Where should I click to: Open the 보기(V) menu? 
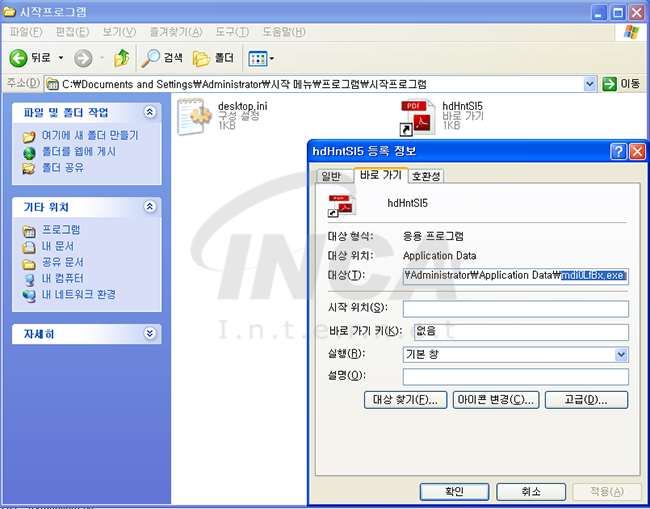(119, 32)
